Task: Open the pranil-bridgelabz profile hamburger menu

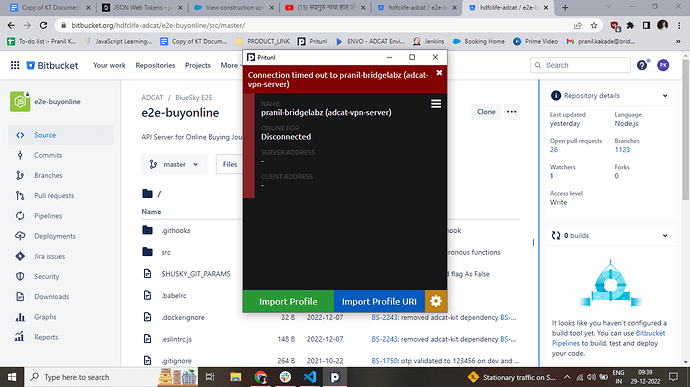Action: (436, 104)
